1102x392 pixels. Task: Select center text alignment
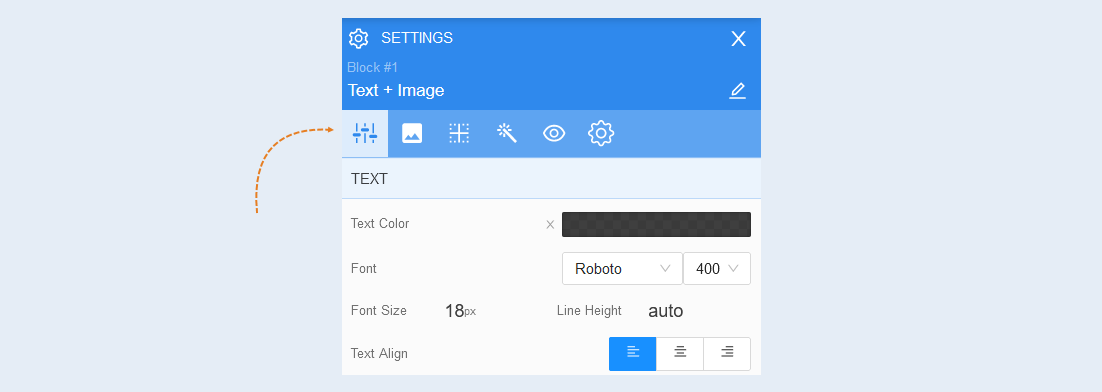coord(680,354)
